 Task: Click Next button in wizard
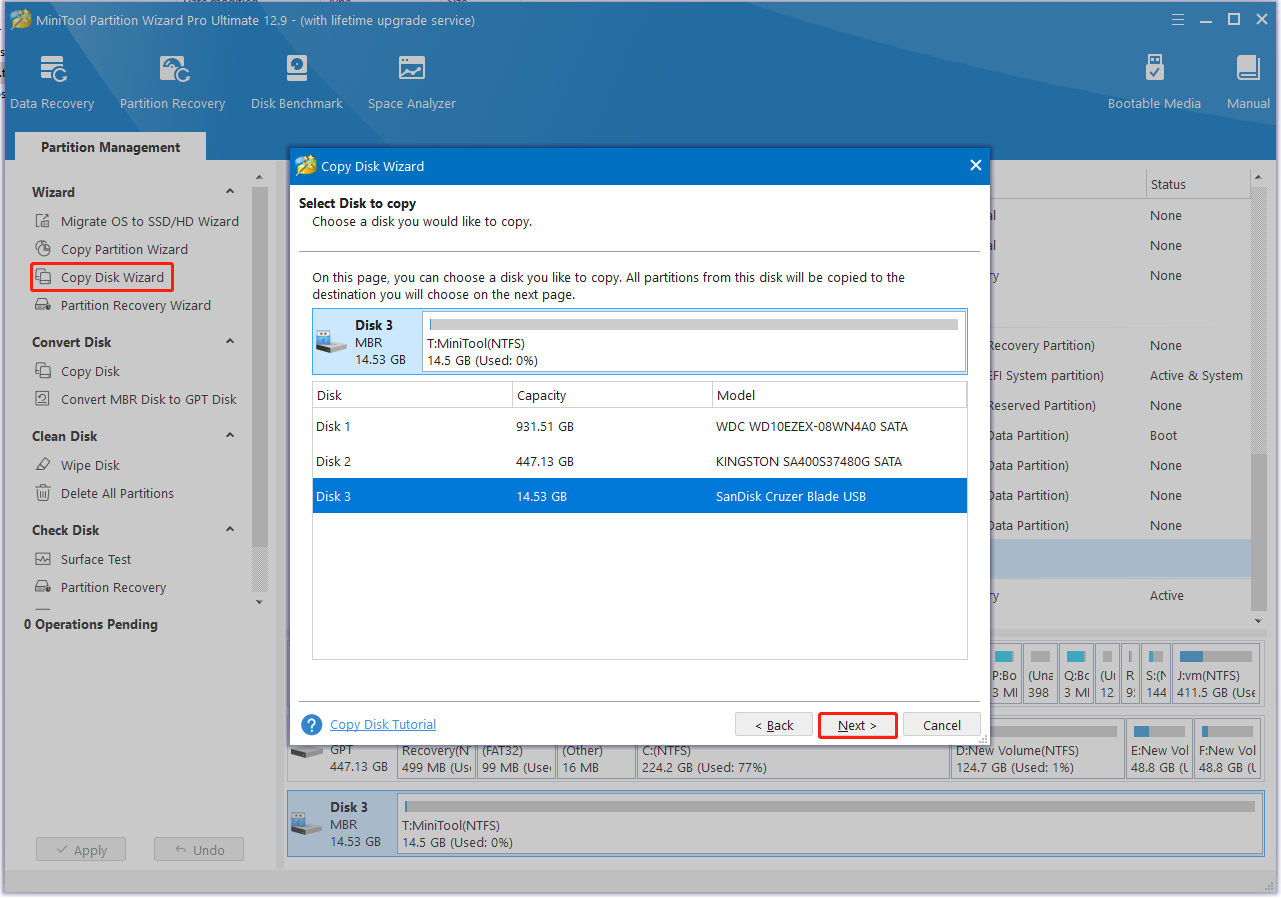point(857,725)
